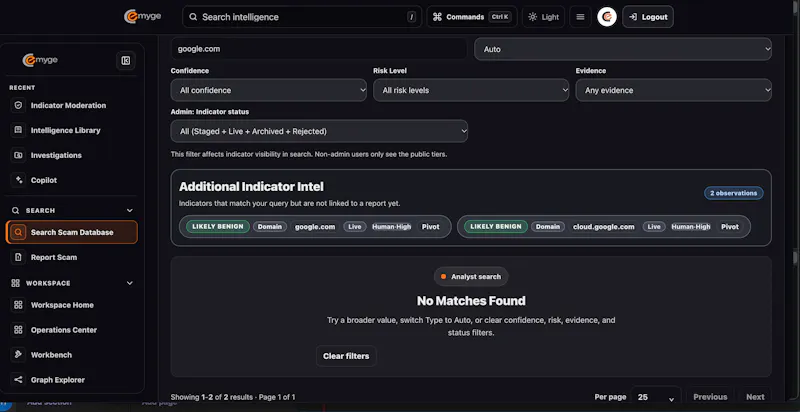Click Live tag on cloud.google.com indicator
The image size is (800, 412).
pos(654,227)
